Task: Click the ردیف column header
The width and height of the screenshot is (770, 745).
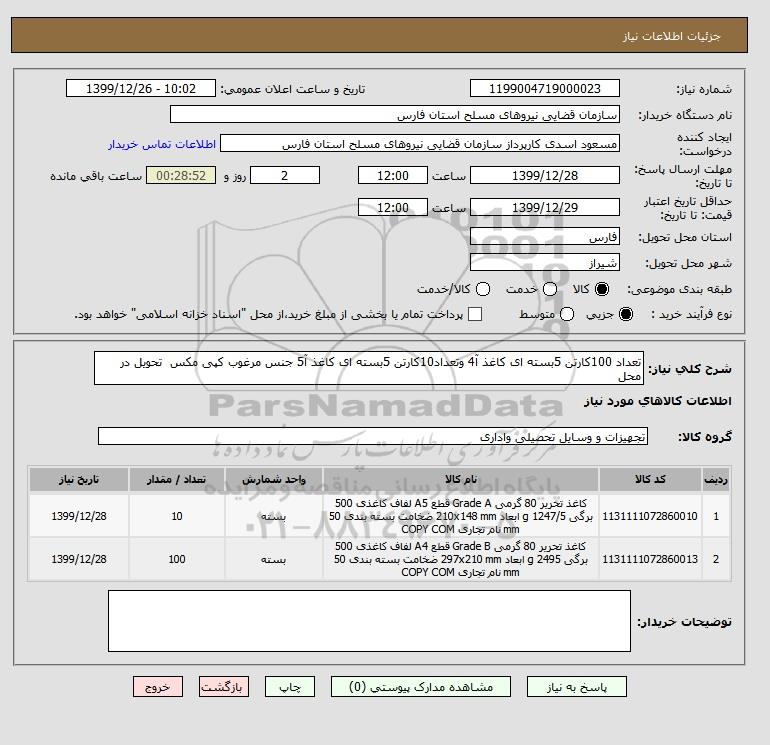Action: 715,479
